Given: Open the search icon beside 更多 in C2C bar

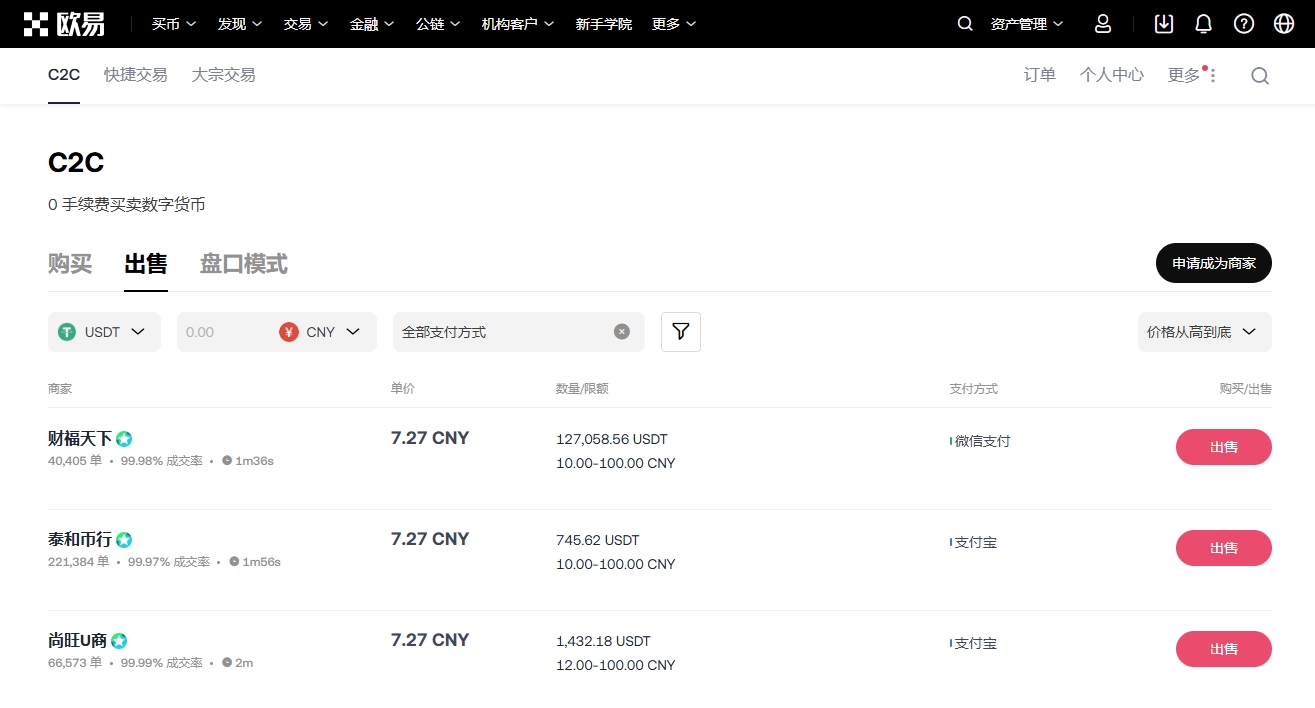Looking at the screenshot, I should (1260, 75).
